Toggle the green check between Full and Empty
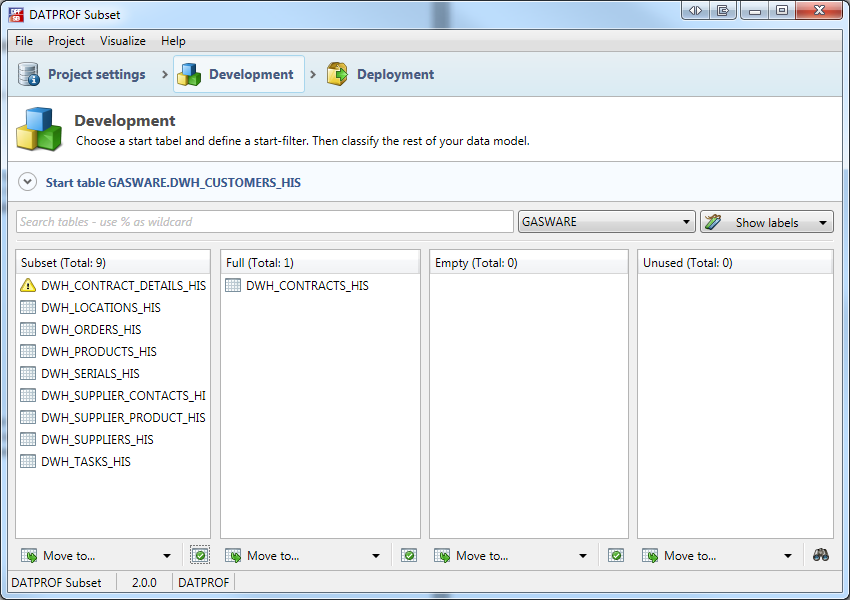850x600 pixels. (x=409, y=556)
